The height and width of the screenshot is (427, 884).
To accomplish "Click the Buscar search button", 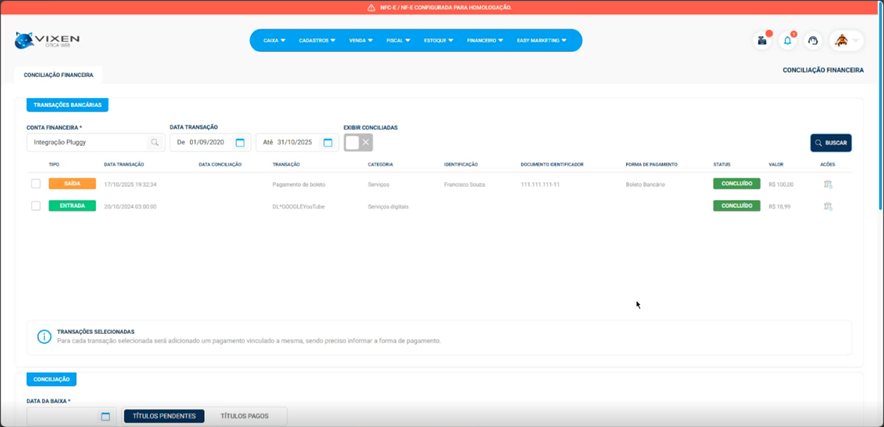I will coord(831,143).
